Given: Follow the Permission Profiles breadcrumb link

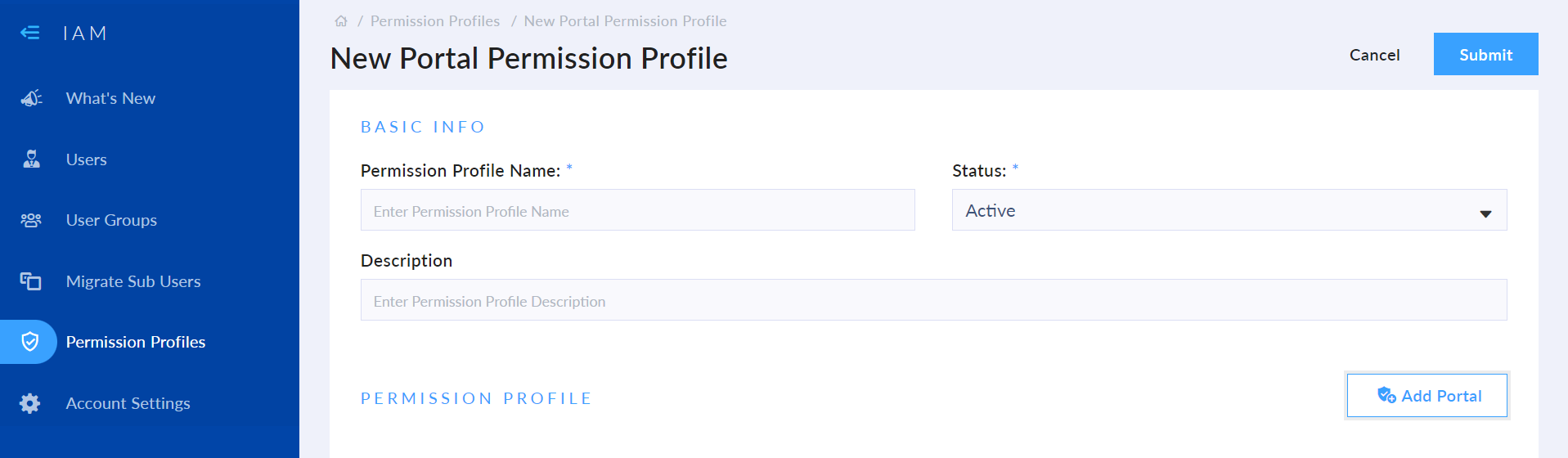Looking at the screenshot, I should [434, 21].
